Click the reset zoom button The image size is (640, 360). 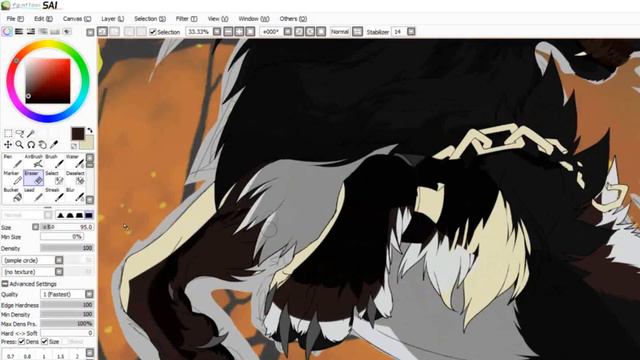tap(250, 31)
